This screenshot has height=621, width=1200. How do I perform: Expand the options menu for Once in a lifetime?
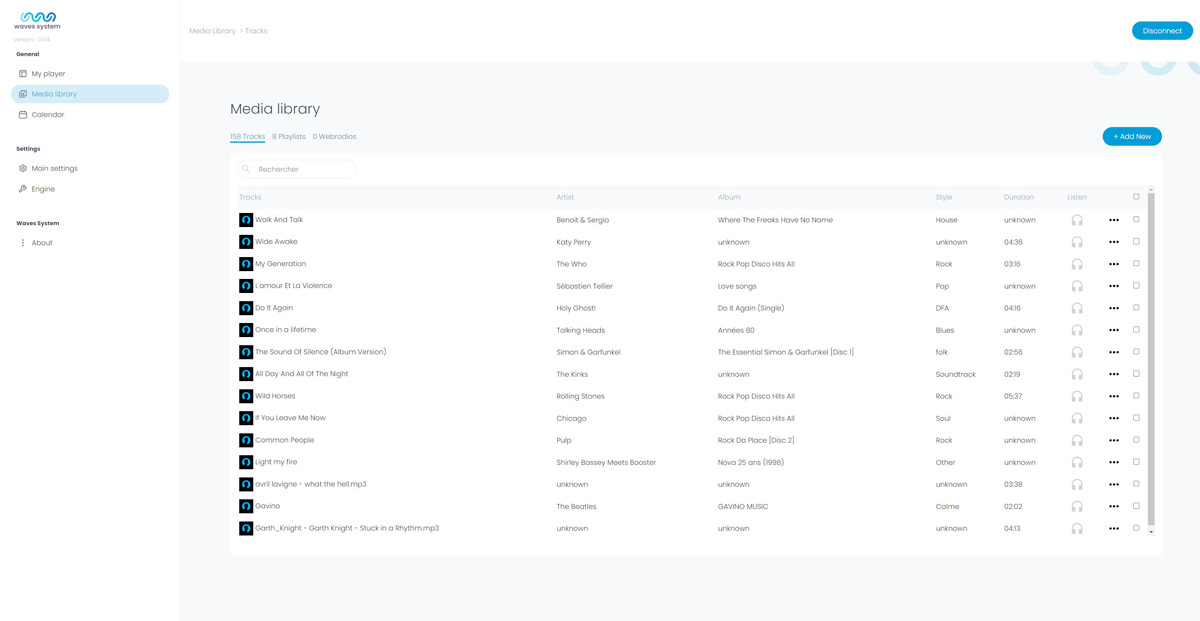tap(1114, 330)
